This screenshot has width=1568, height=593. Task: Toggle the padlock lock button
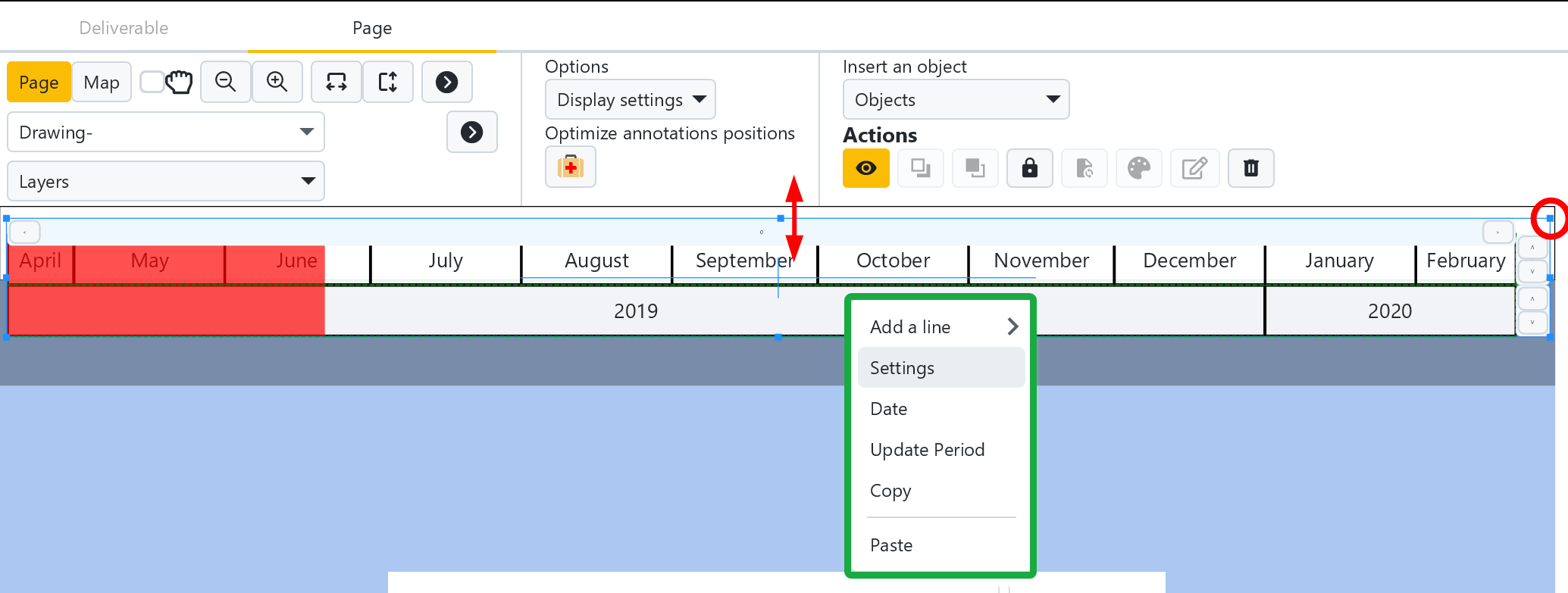point(1030,168)
